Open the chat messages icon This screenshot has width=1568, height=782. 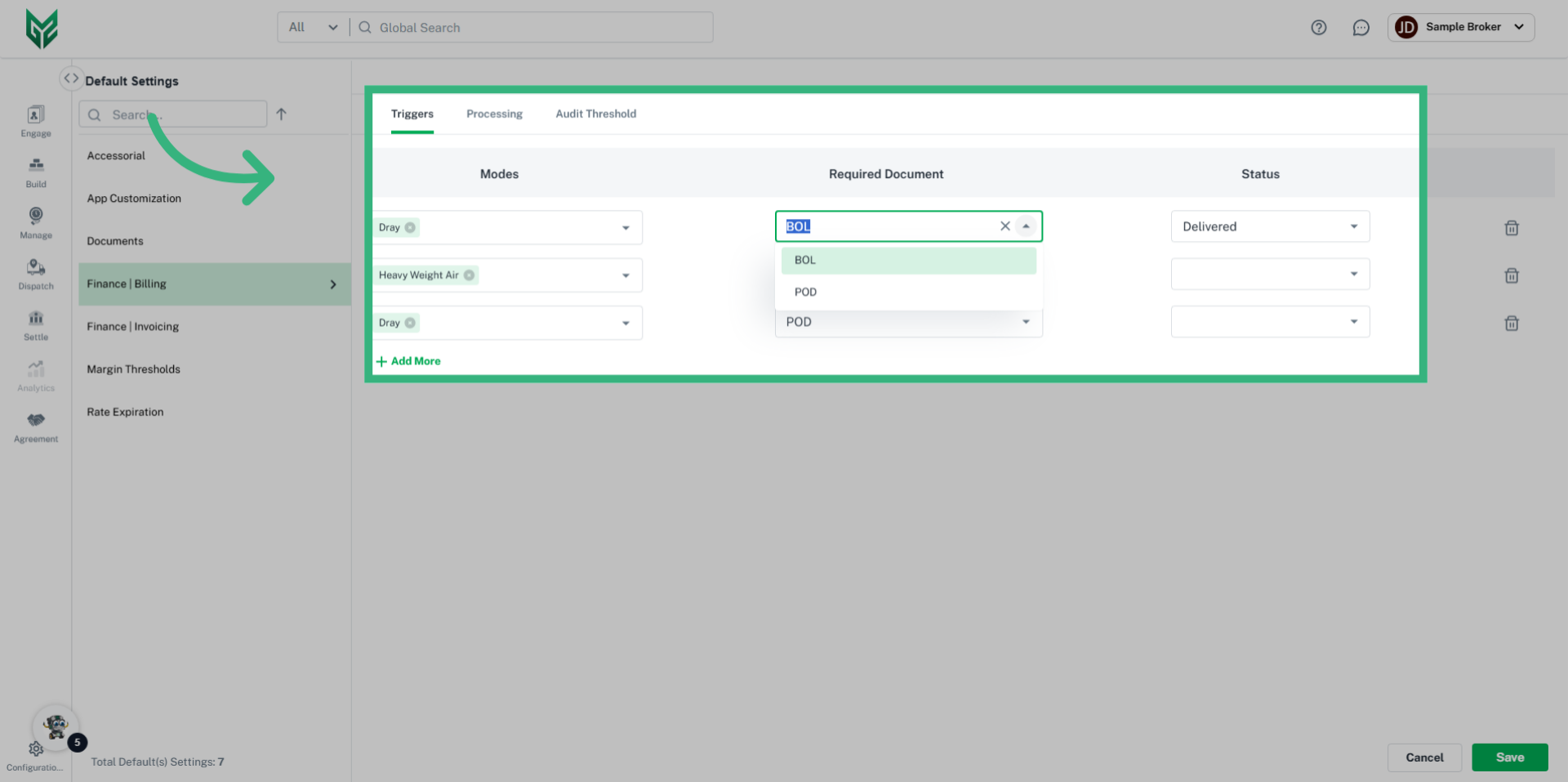click(x=1361, y=28)
